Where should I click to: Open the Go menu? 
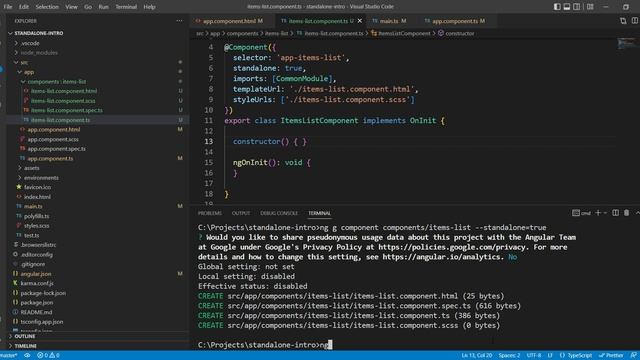click(x=88, y=7)
